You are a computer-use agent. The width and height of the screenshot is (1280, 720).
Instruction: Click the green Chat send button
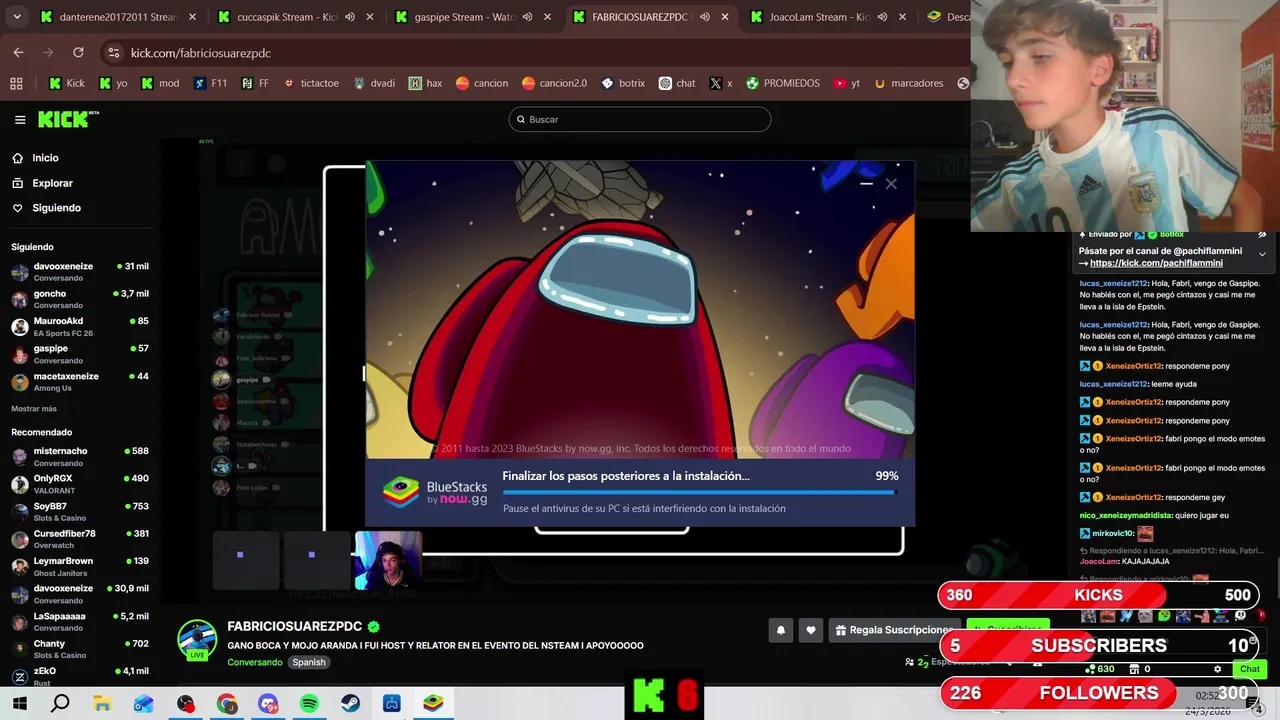click(1250, 669)
